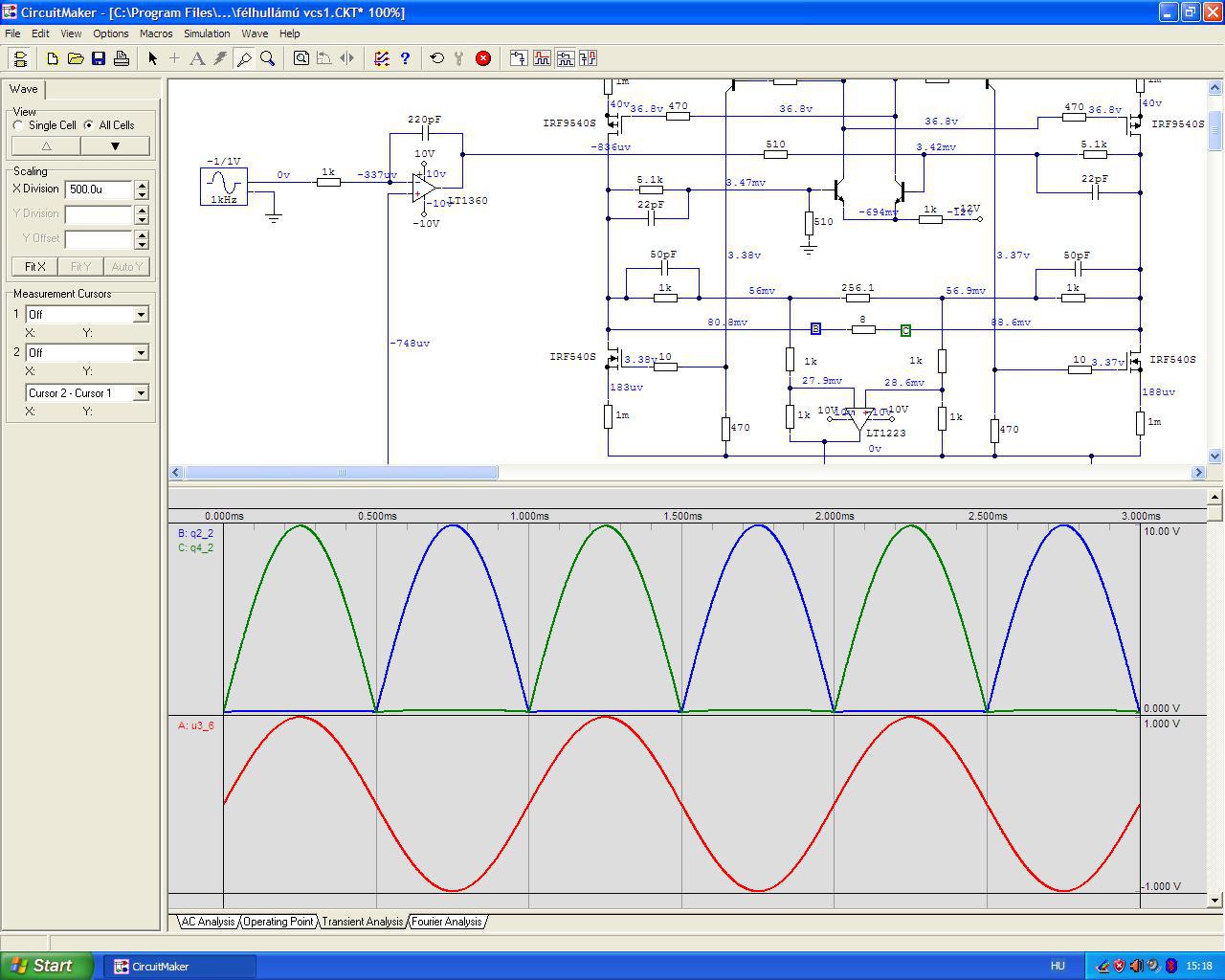Select the Arrow pointer tool
1225x980 pixels.
coord(152,58)
